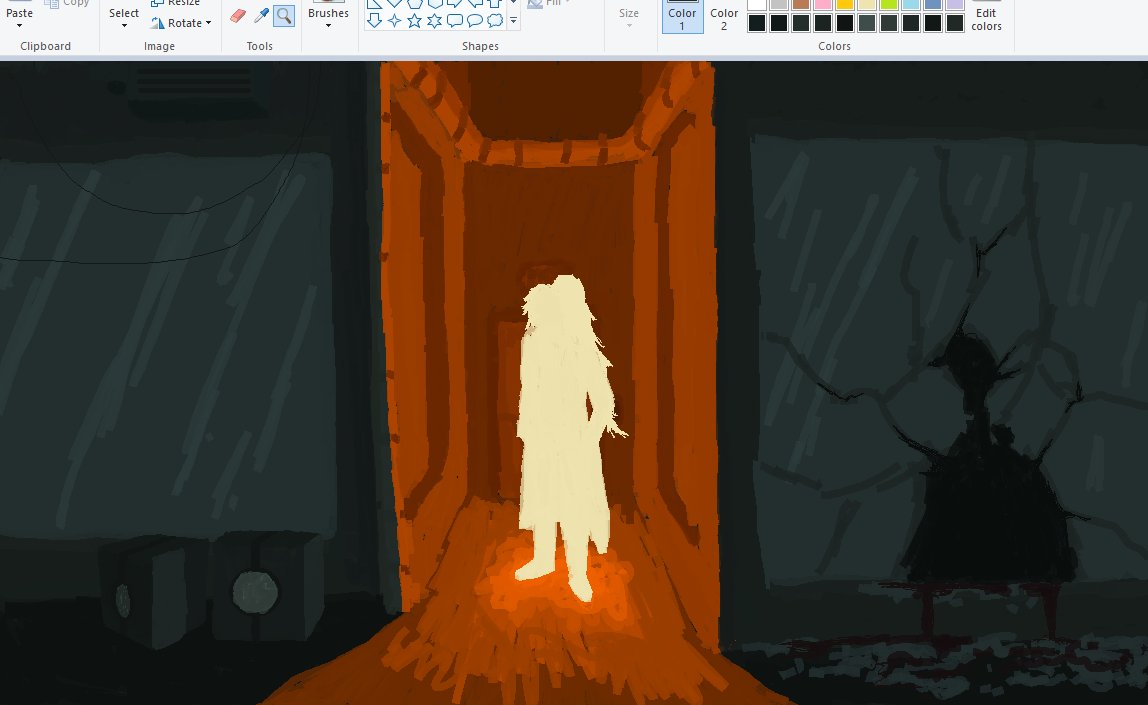Screen dimensions: 1148x705
Task: Choose the lighter gray-green custom color swatch
Action: tap(867, 23)
